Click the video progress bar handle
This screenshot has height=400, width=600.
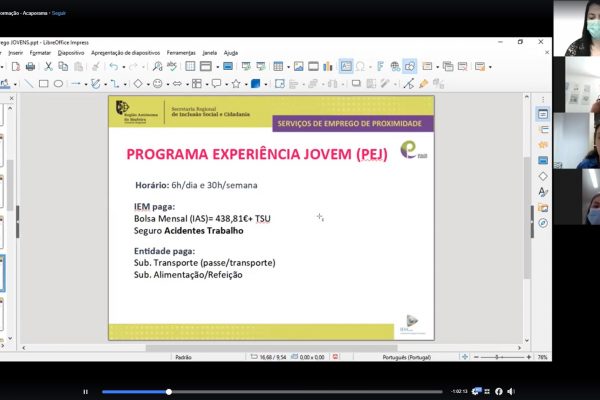[x=169, y=391]
